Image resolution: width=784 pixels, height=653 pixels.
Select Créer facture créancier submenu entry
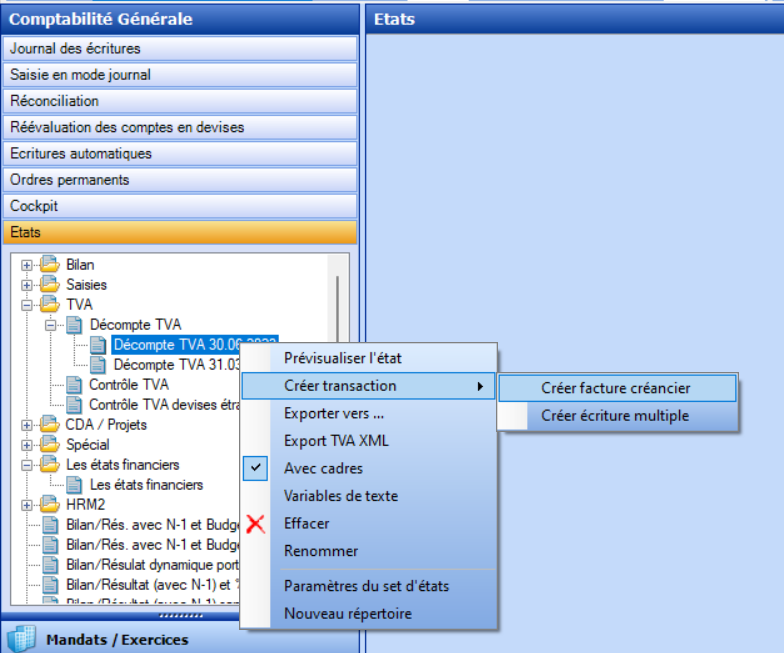point(615,388)
